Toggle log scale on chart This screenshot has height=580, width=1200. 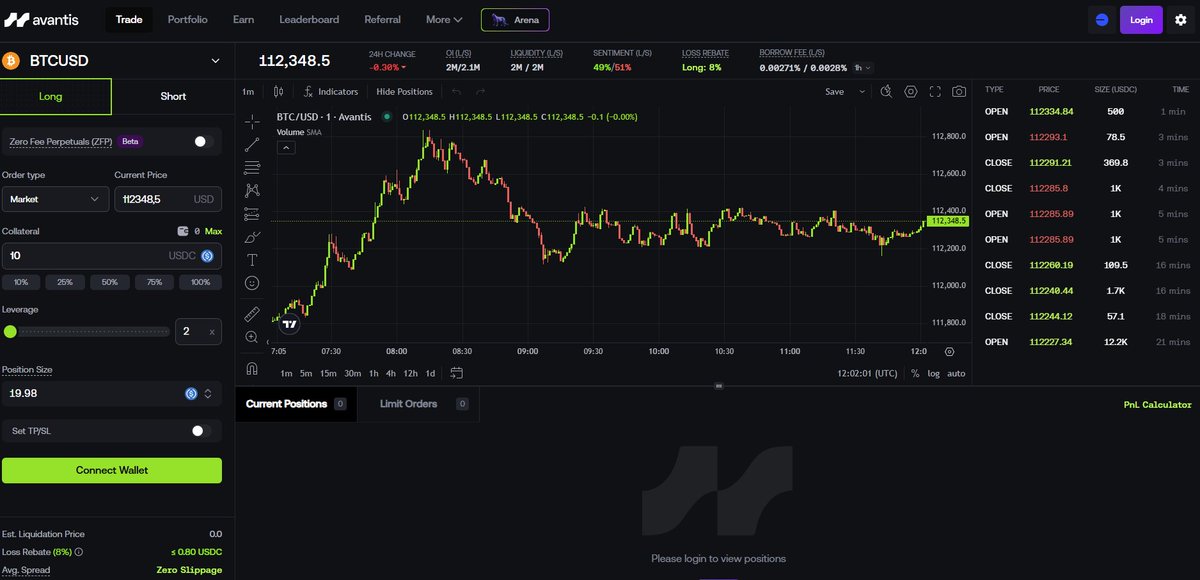(933, 373)
